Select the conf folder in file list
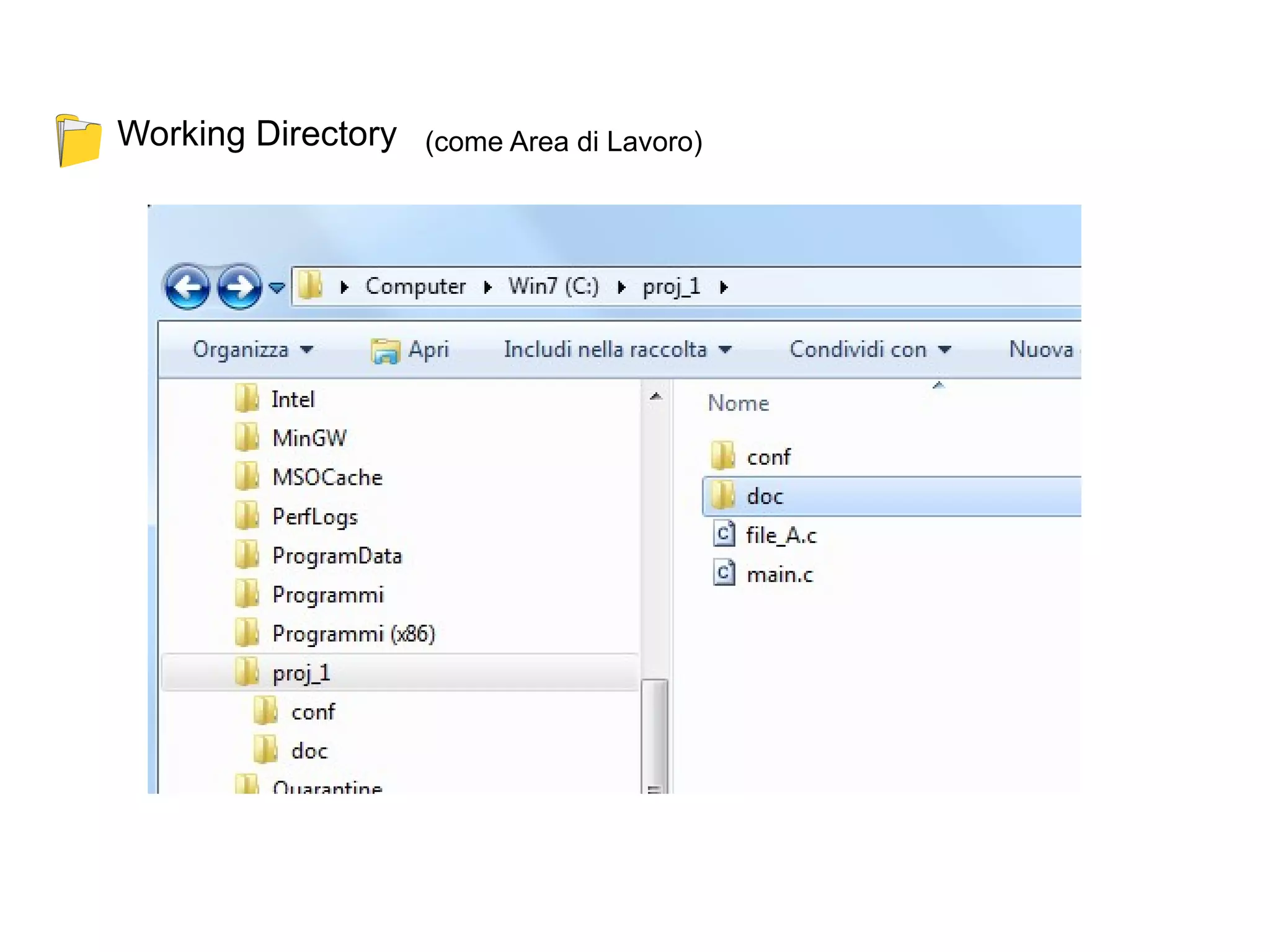The width and height of the screenshot is (1270, 952). tap(769, 457)
